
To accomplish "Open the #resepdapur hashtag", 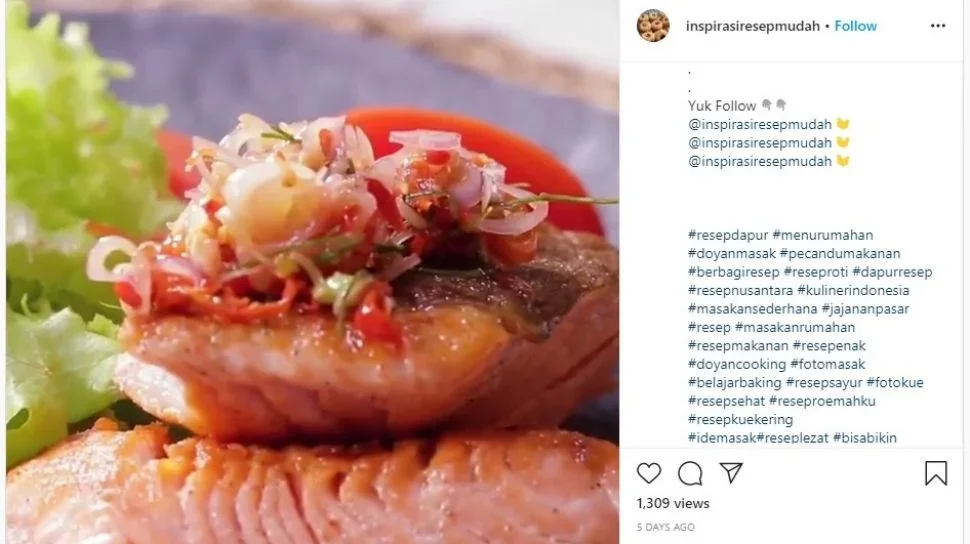I will click(x=728, y=235).
